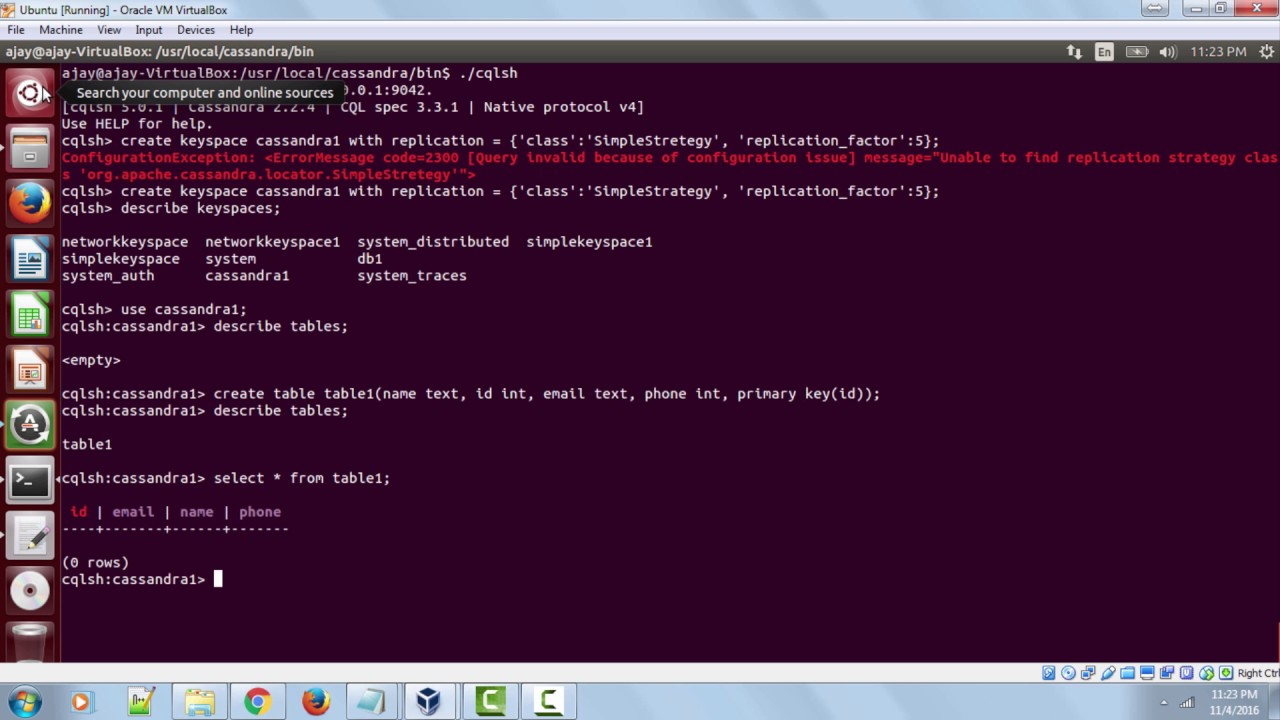Click VirtualBox hard disk activity indicator

[1048, 673]
